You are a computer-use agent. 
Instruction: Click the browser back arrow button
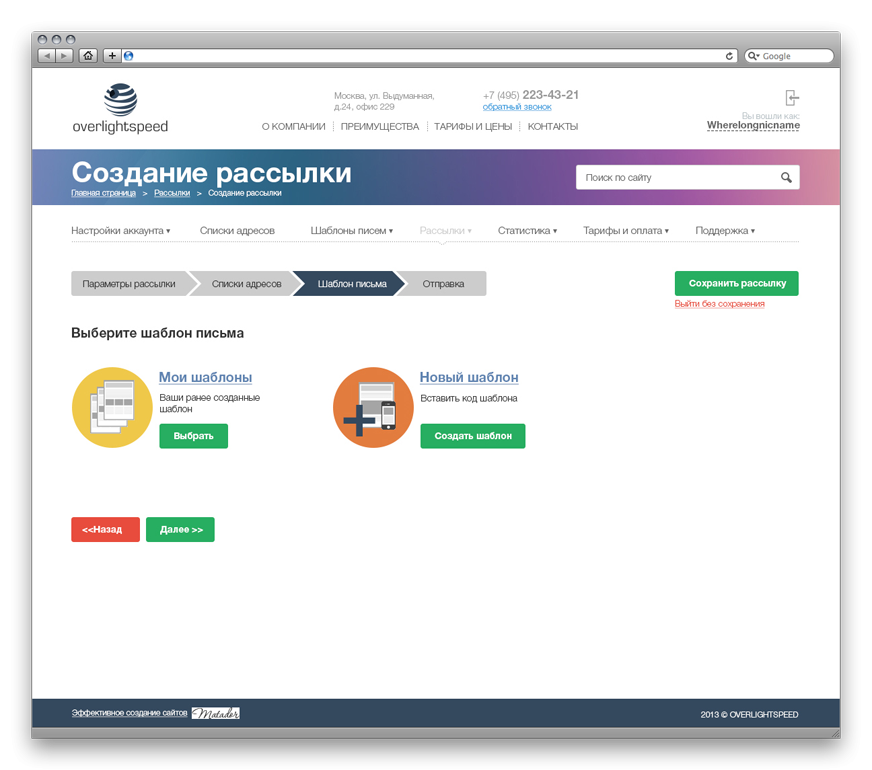click(47, 56)
